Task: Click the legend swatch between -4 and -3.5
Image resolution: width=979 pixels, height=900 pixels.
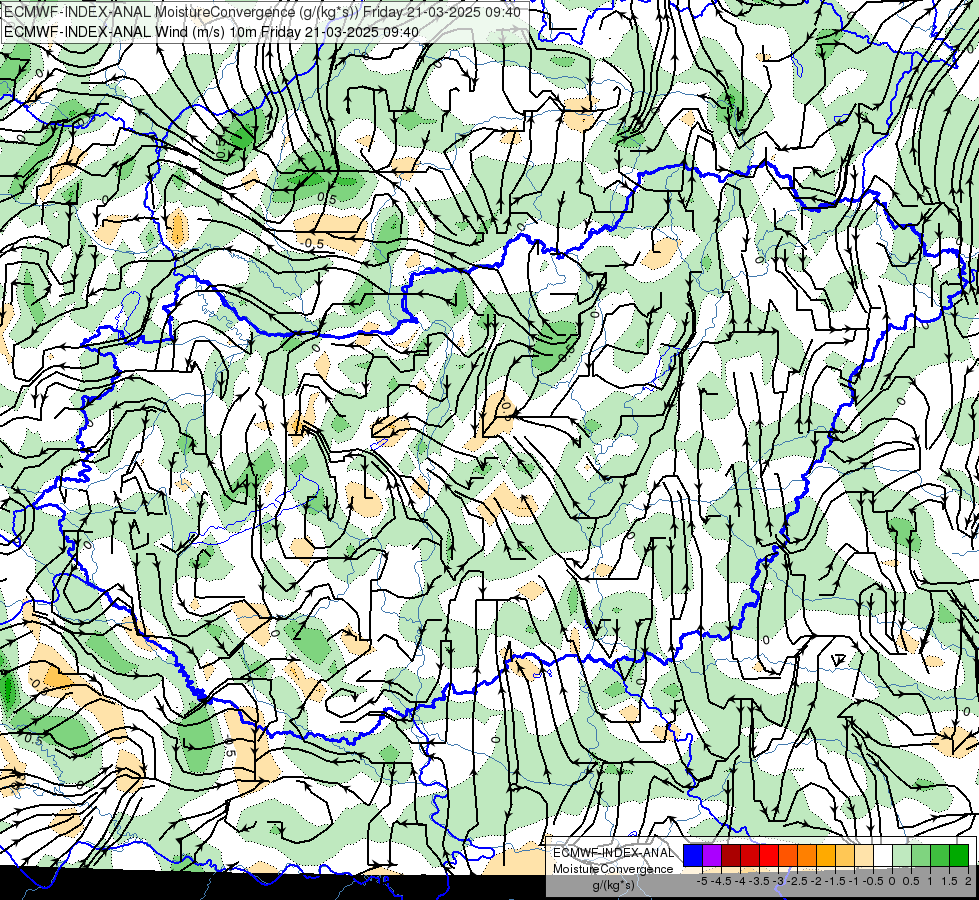Action: (750, 856)
